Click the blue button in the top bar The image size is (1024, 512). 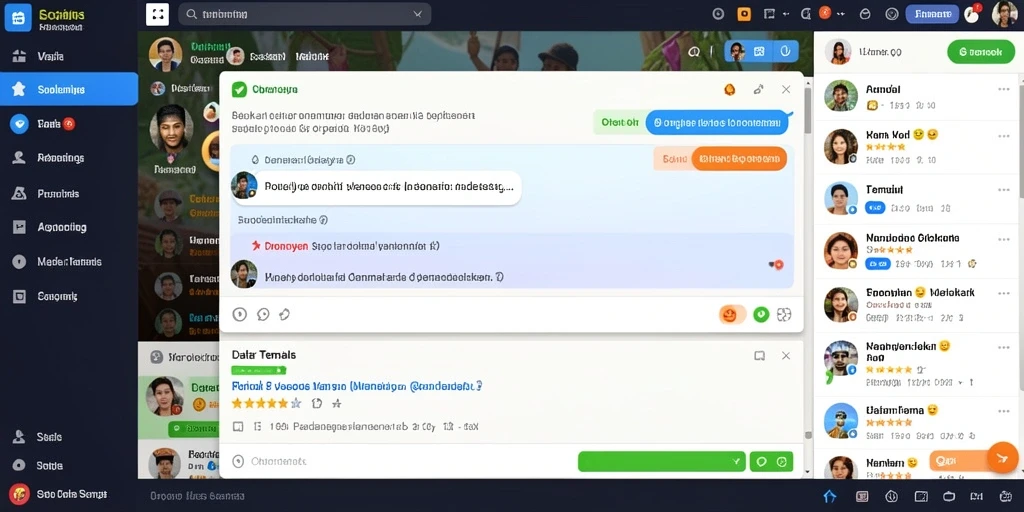pos(932,14)
